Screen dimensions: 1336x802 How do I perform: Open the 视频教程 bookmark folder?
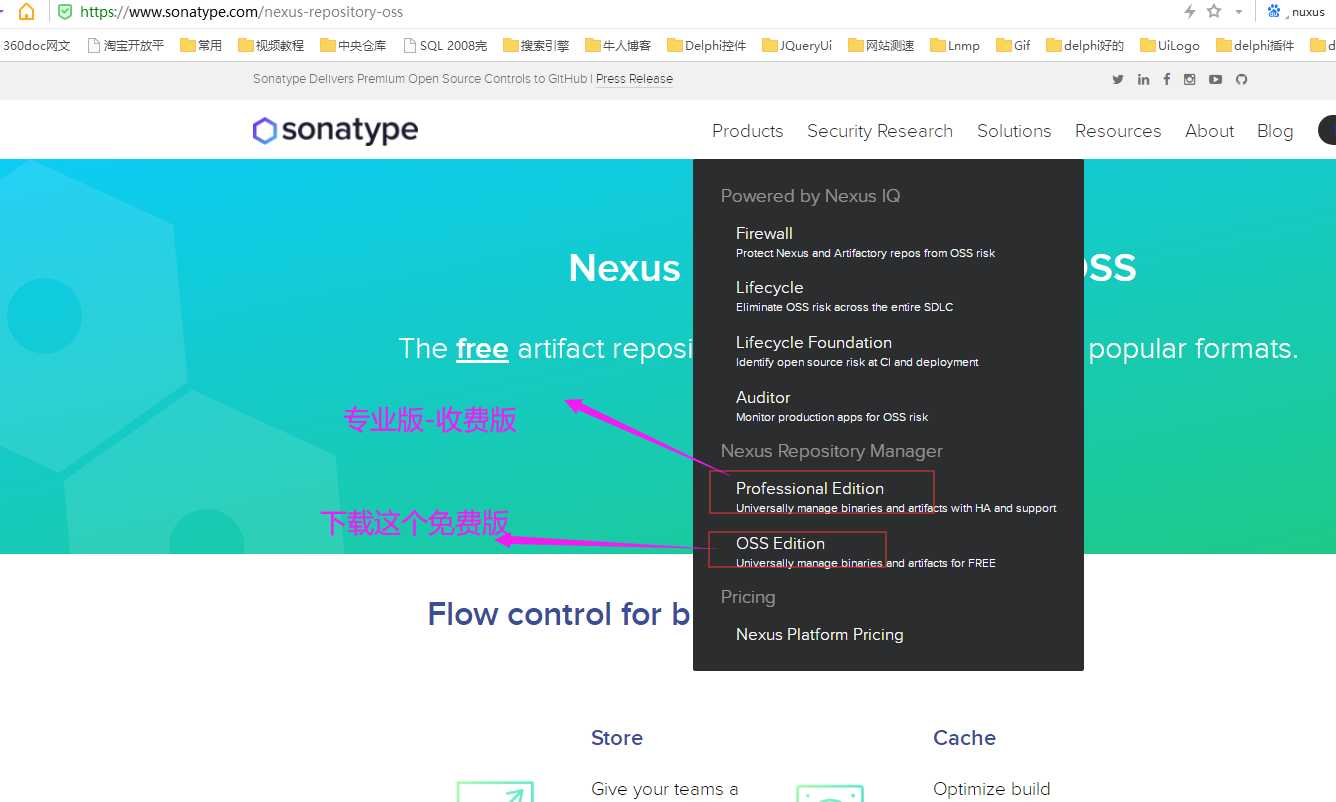coord(271,45)
